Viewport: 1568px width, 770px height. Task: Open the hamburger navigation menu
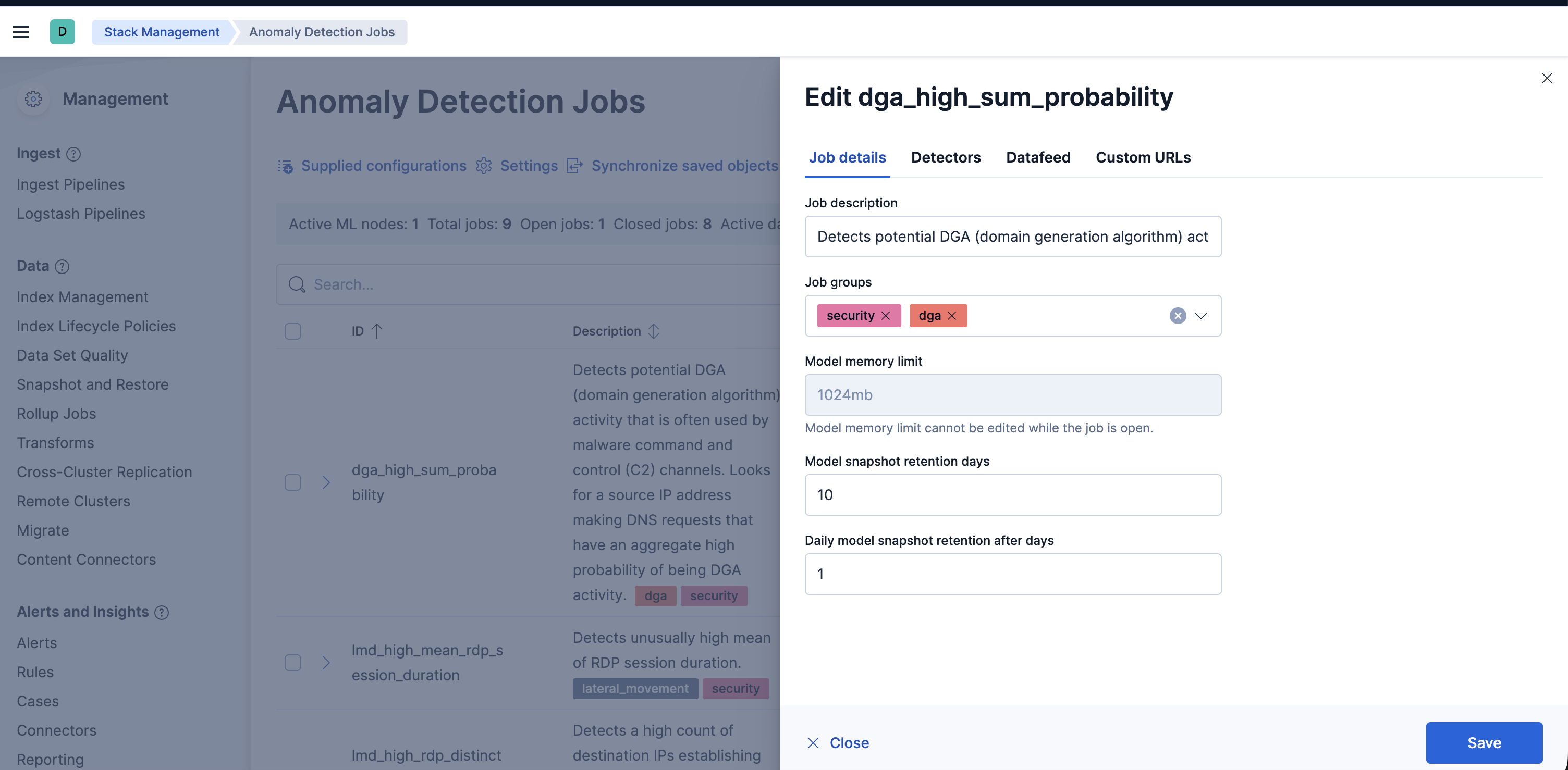click(21, 32)
